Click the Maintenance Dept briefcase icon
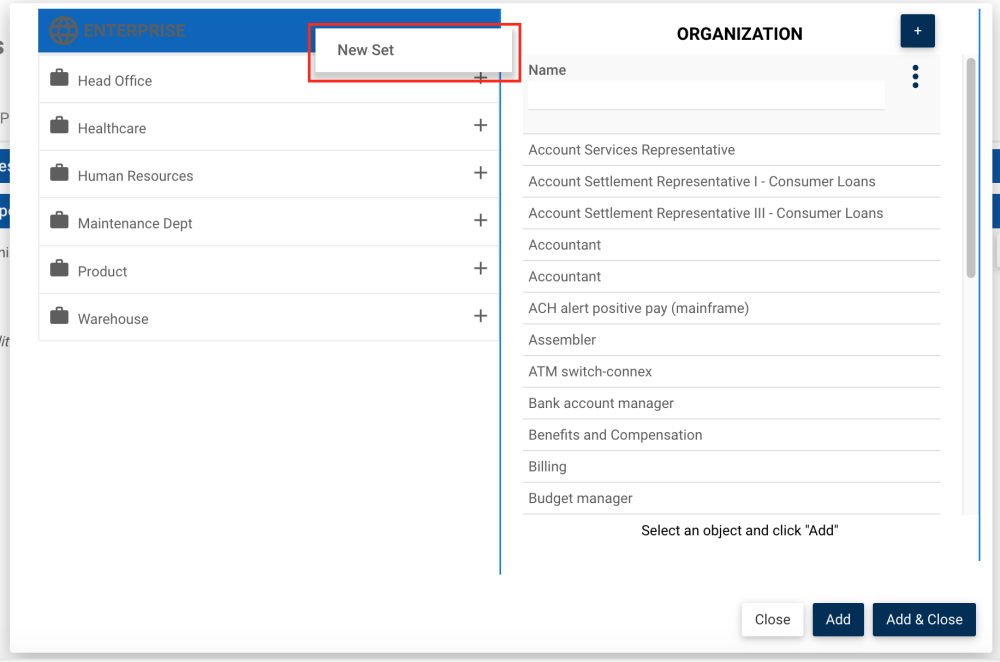 59,222
